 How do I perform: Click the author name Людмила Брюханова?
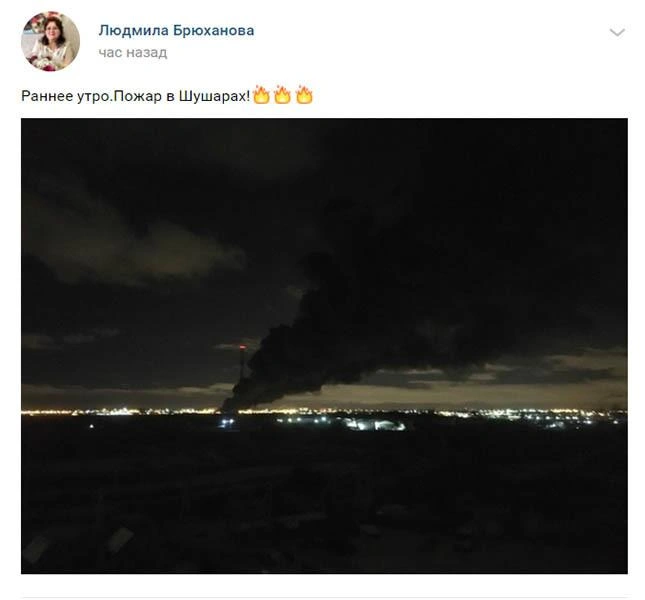point(176,30)
